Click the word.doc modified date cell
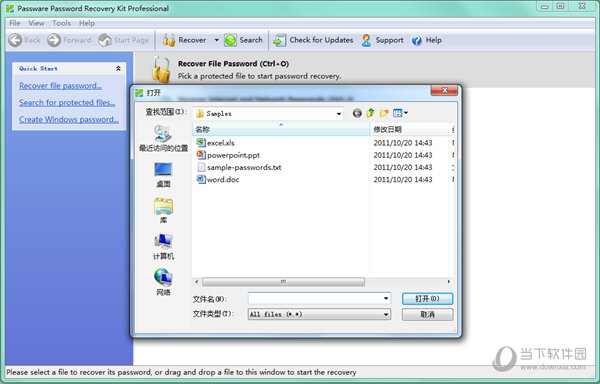This screenshot has height=384, width=600. [x=403, y=179]
